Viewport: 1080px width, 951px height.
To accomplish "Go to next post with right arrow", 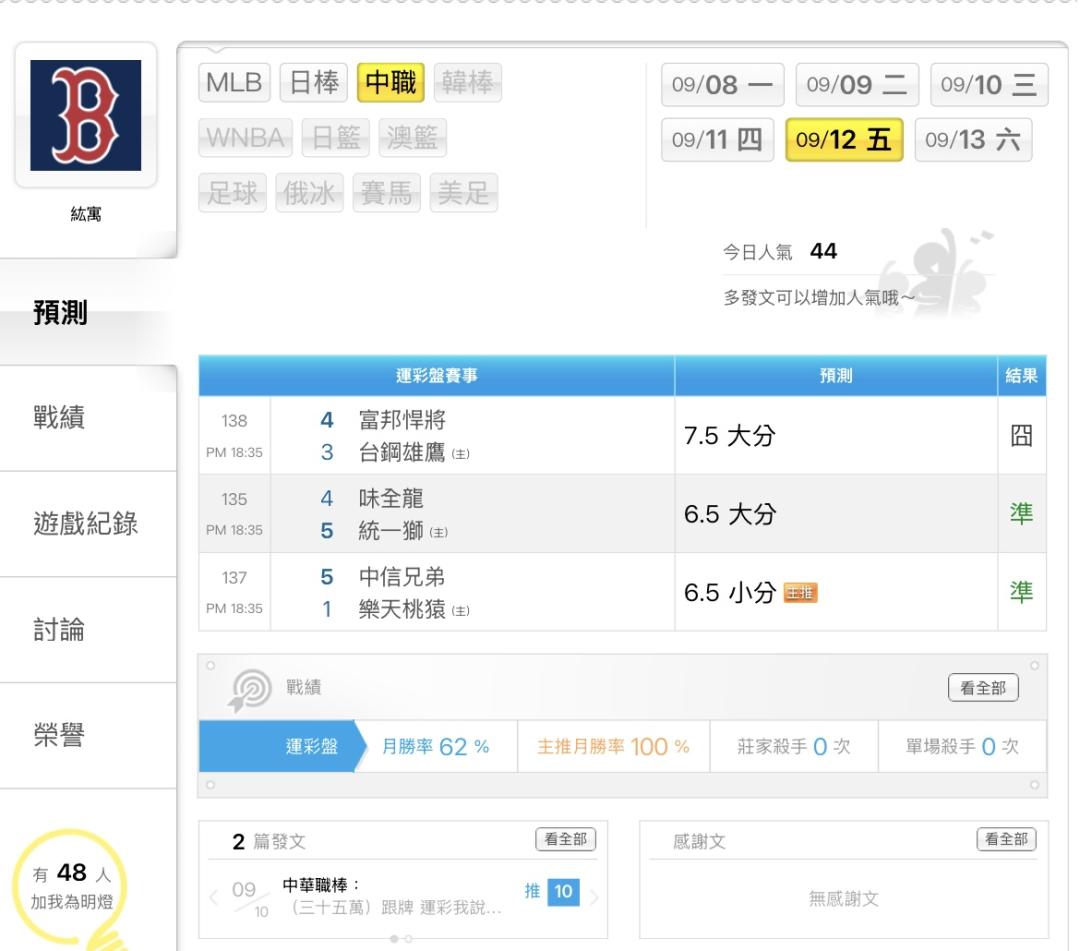I will click(594, 897).
